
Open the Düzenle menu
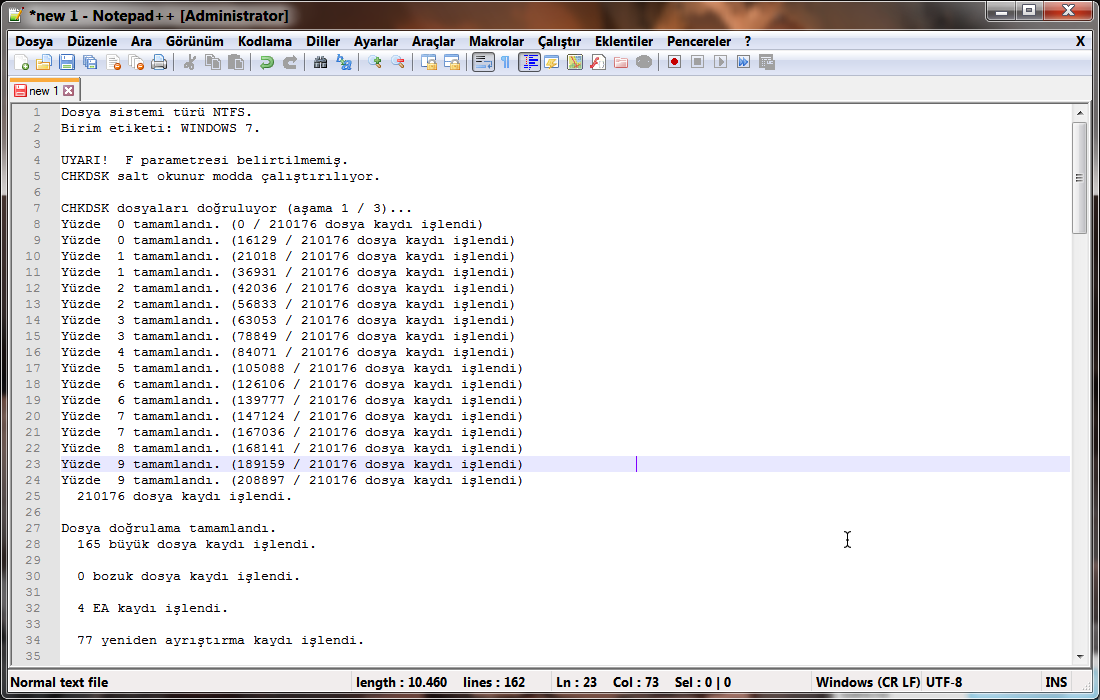click(x=92, y=41)
